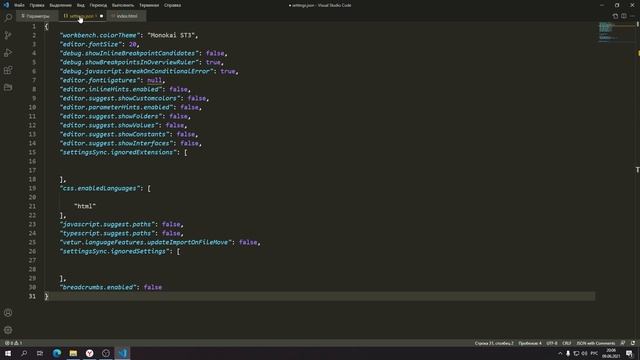Click the VS Code logo in title bar
This screenshot has height=360, width=640.
(x=6, y=5)
